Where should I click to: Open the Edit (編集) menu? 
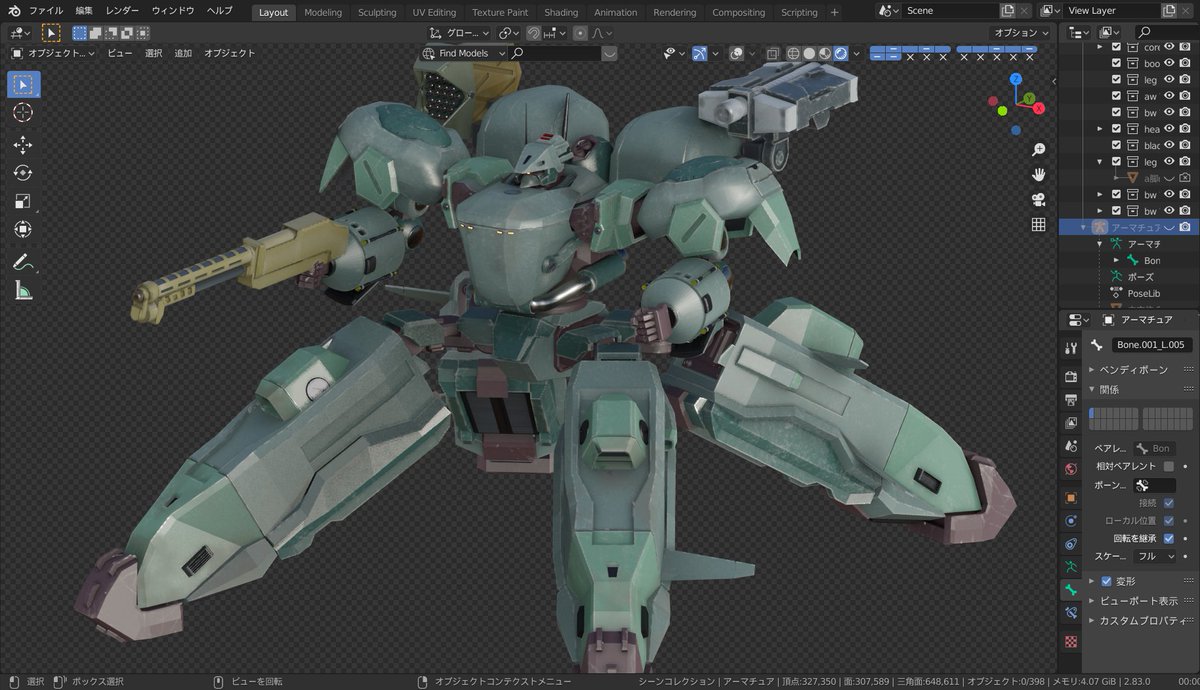click(84, 10)
